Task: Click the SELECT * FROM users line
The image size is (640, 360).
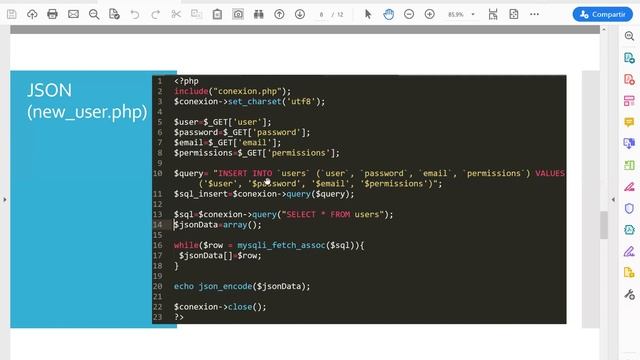Action: click(x=283, y=214)
